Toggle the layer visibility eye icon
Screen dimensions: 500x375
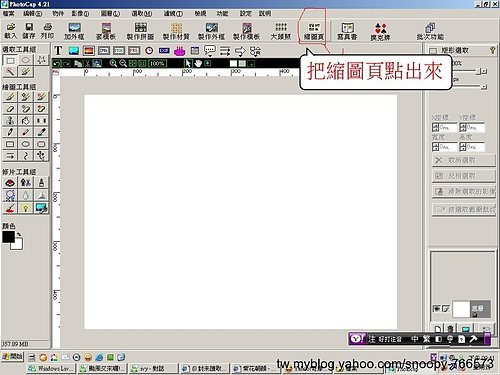[437, 309]
